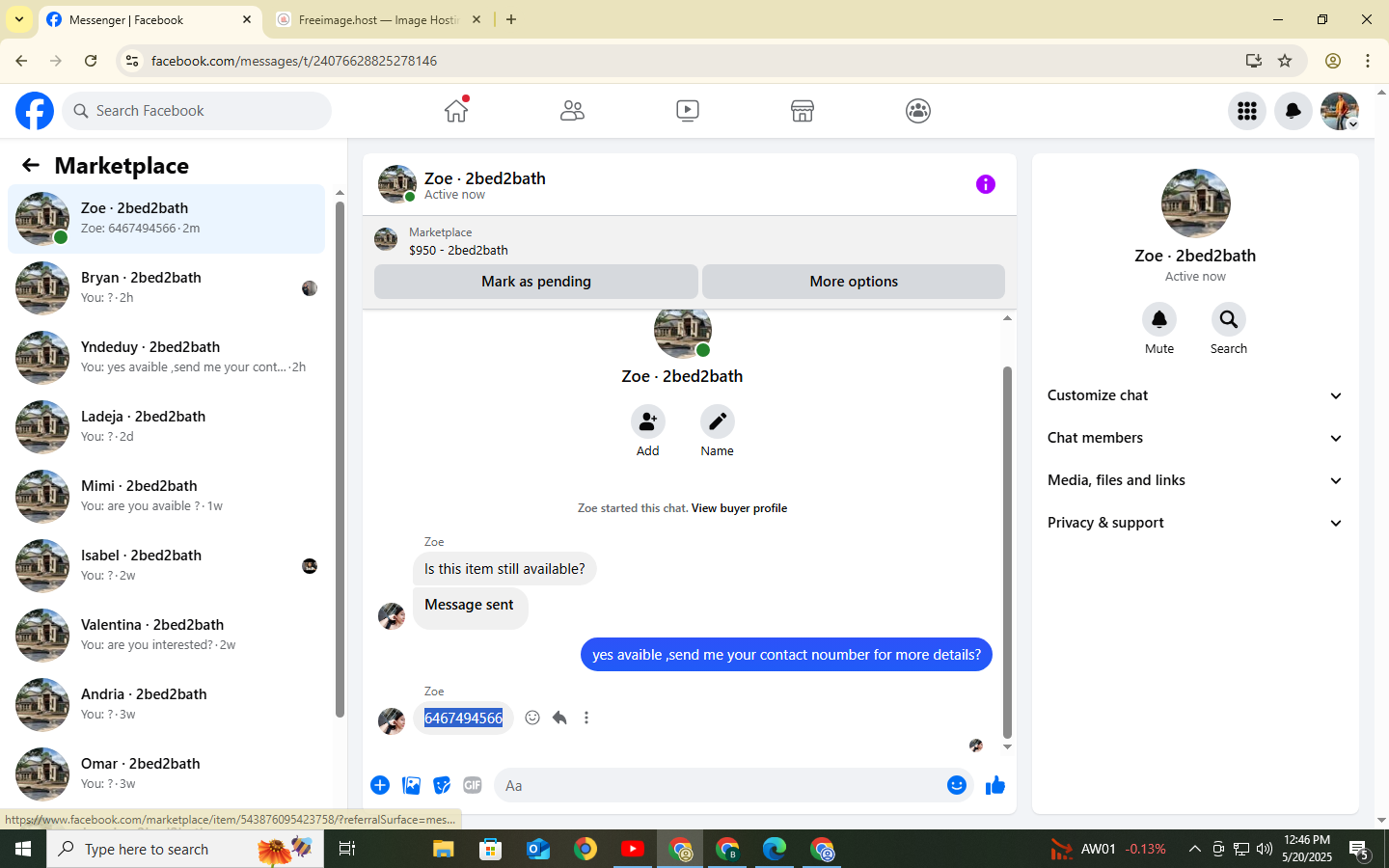Reload the page in Chrome
Image resolution: width=1389 pixels, height=868 pixels.
click(x=91, y=61)
